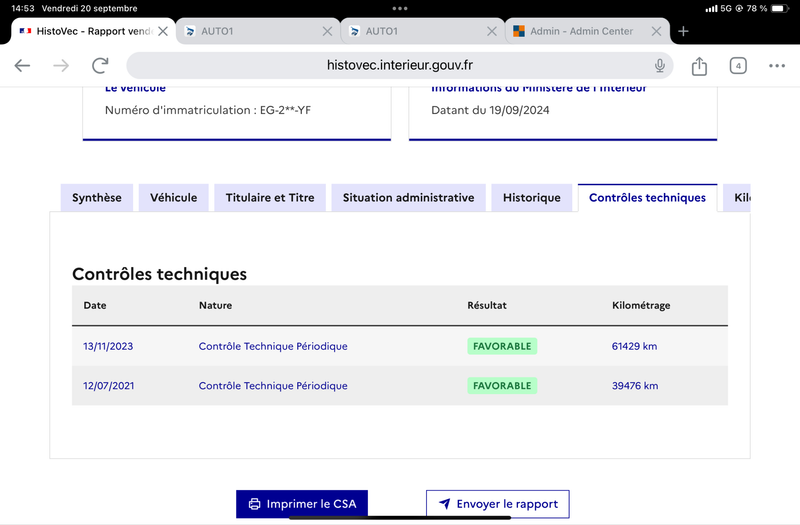The height and width of the screenshot is (525, 800).
Task: Open the Véhicule tab
Action: 173,197
